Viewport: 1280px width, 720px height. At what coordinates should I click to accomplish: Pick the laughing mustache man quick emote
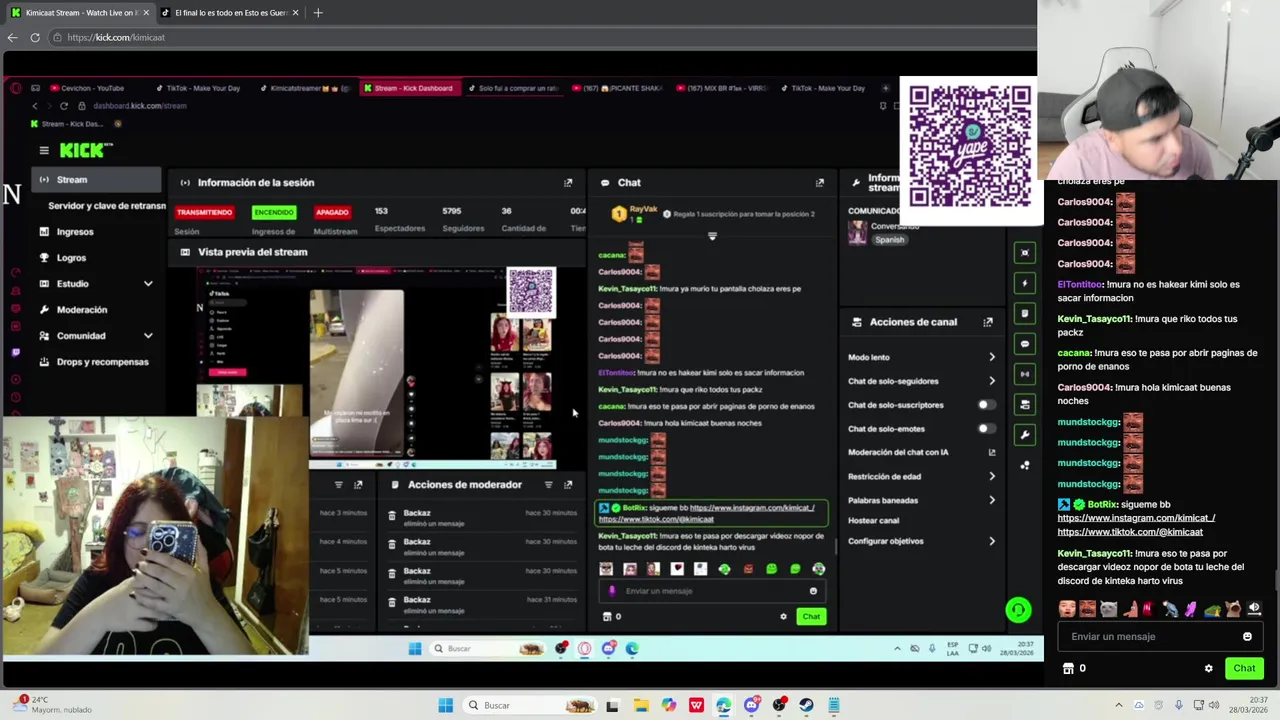pos(1088,608)
